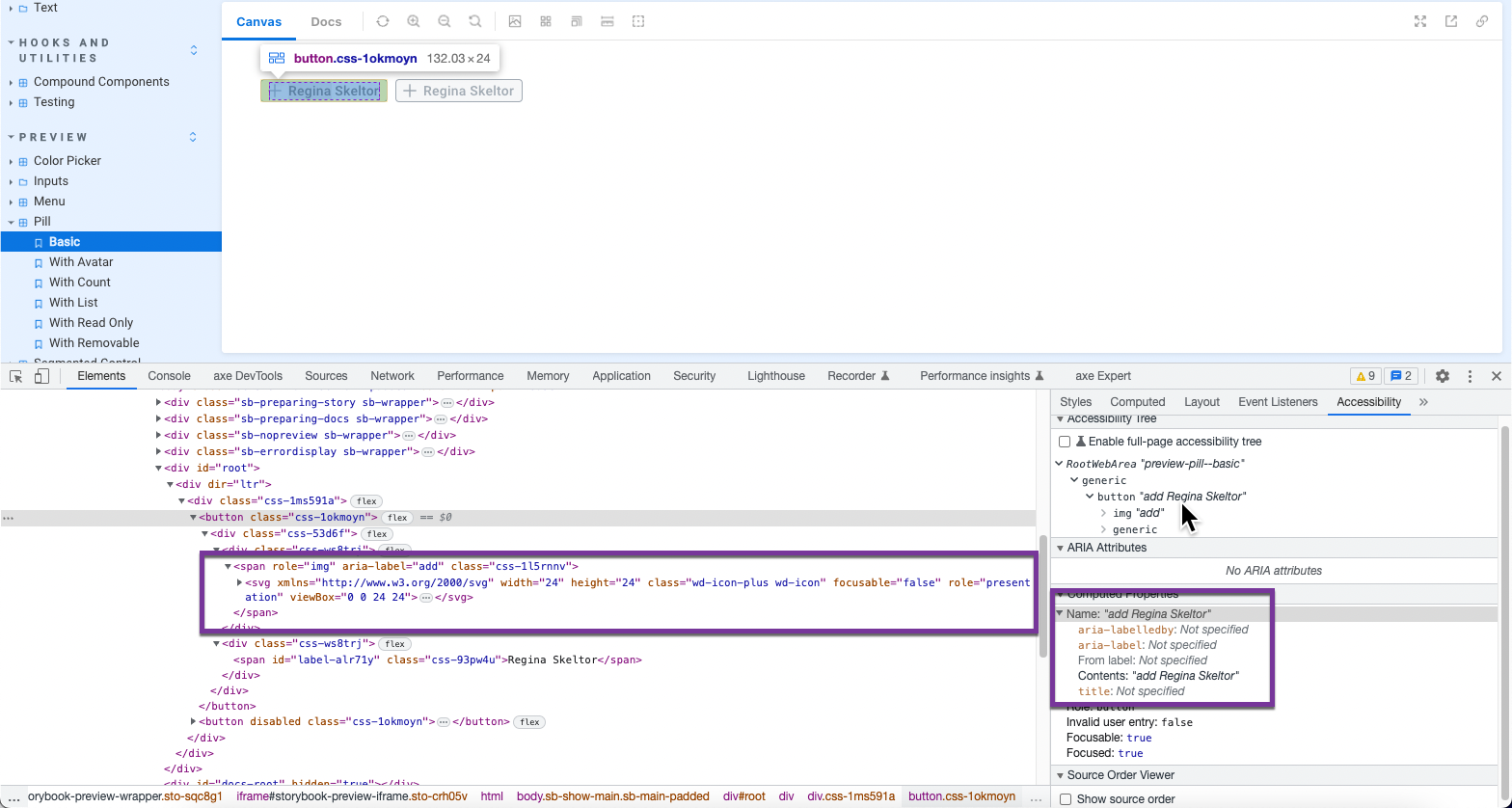Viewport: 1512px width, 808px height.
Task: Collapse the ARIA Attributes section
Action: [x=1060, y=548]
